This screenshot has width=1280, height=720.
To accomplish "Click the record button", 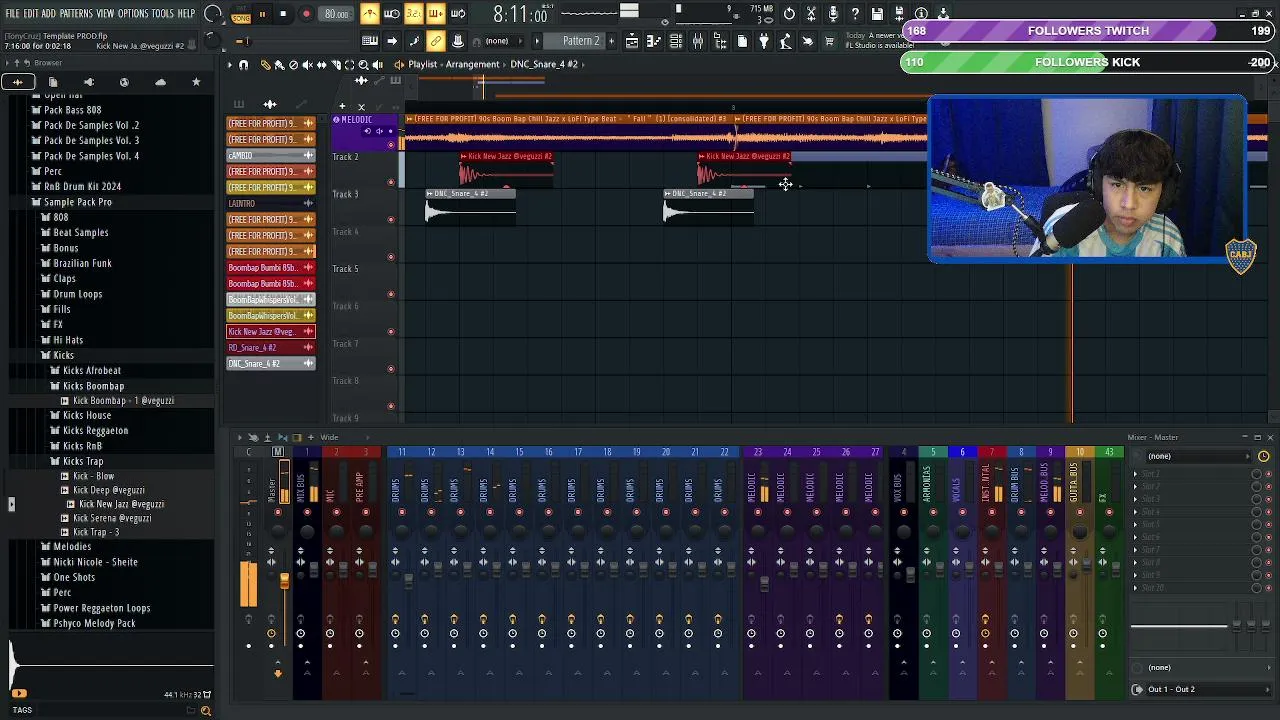I will click(x=306, y=14).
